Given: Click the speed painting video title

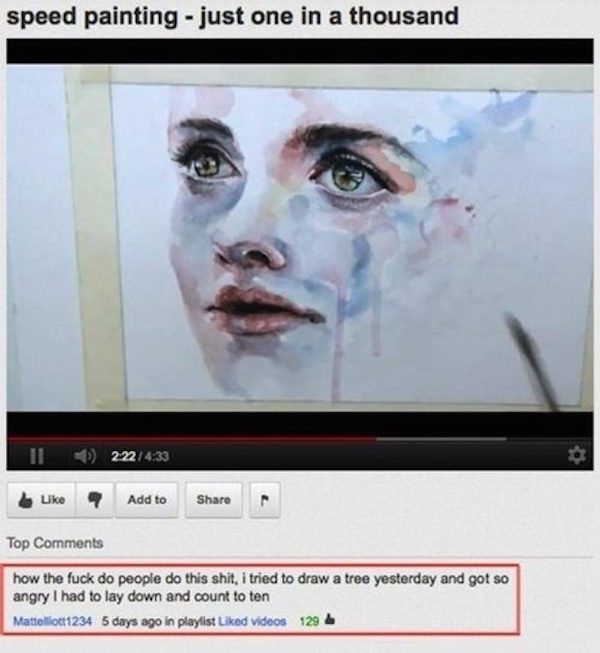Looking at the screenshot, I should (x=232, y=17).
